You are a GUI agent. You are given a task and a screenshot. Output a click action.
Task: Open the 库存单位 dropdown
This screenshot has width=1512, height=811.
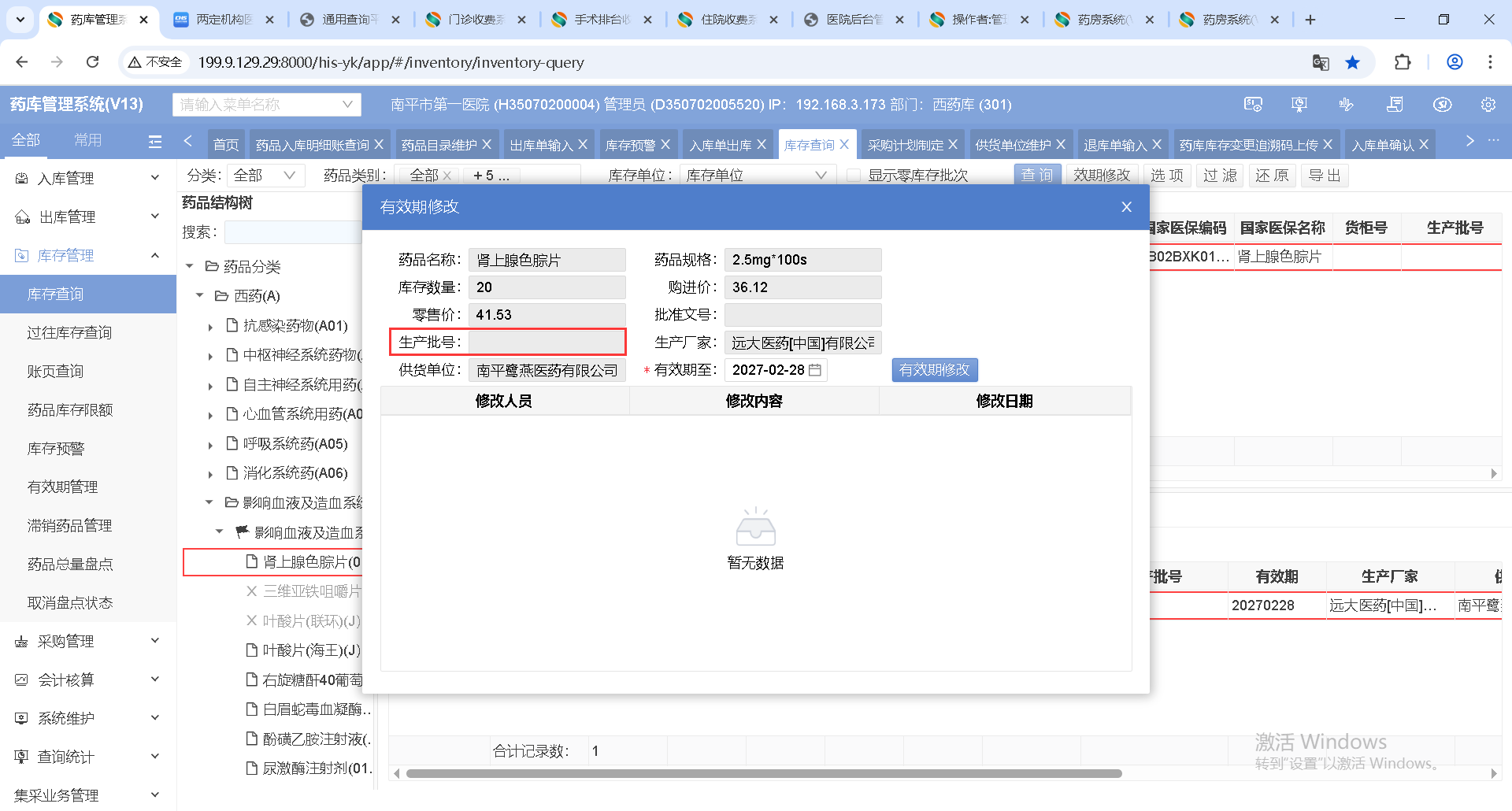coord(756,176)
